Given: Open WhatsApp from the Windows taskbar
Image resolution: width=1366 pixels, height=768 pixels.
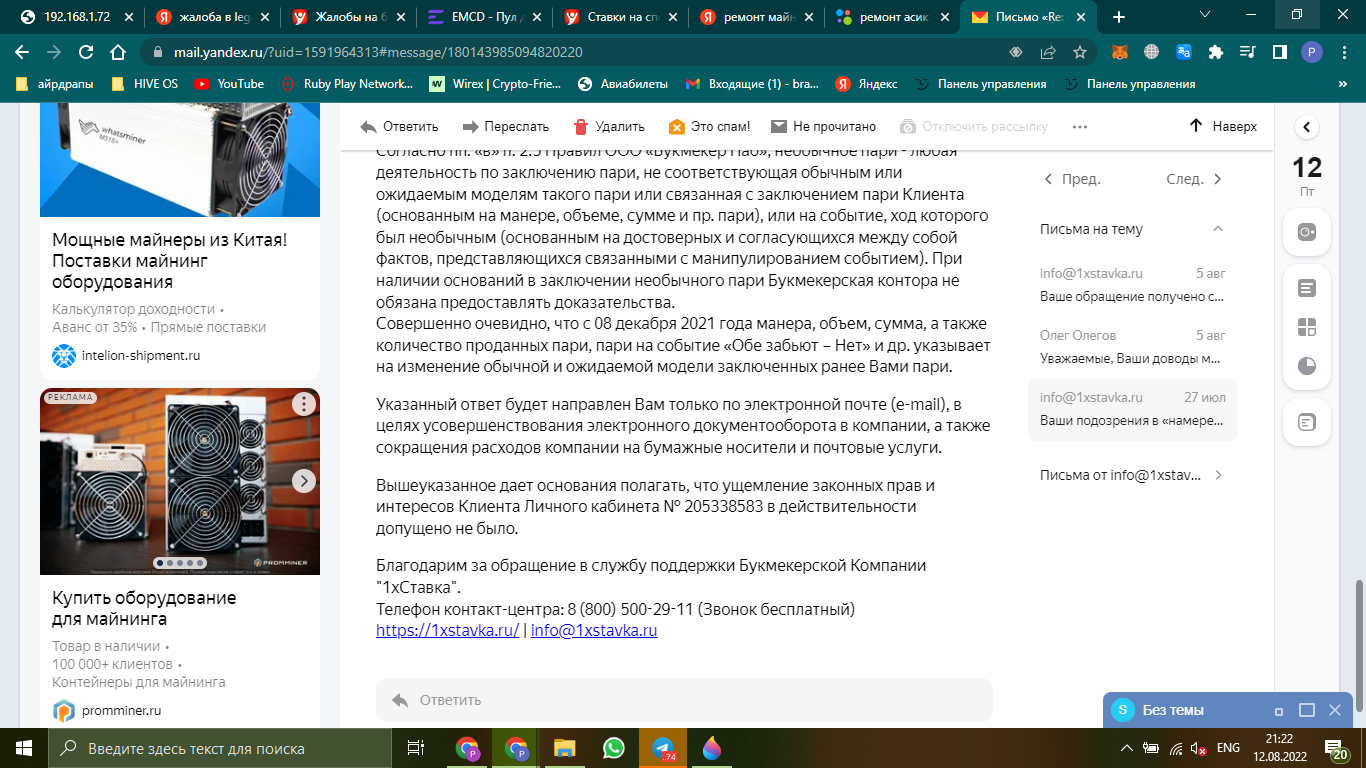Looking at the screenshot, I should point(613,748).
